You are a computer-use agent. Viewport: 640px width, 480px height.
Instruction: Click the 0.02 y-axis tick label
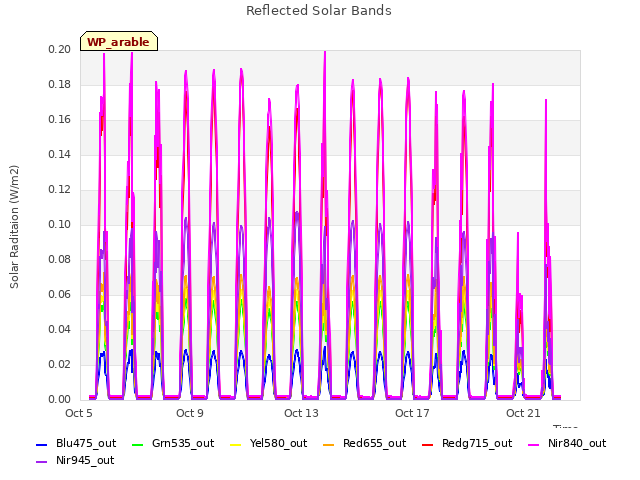[x=60, y=364]
